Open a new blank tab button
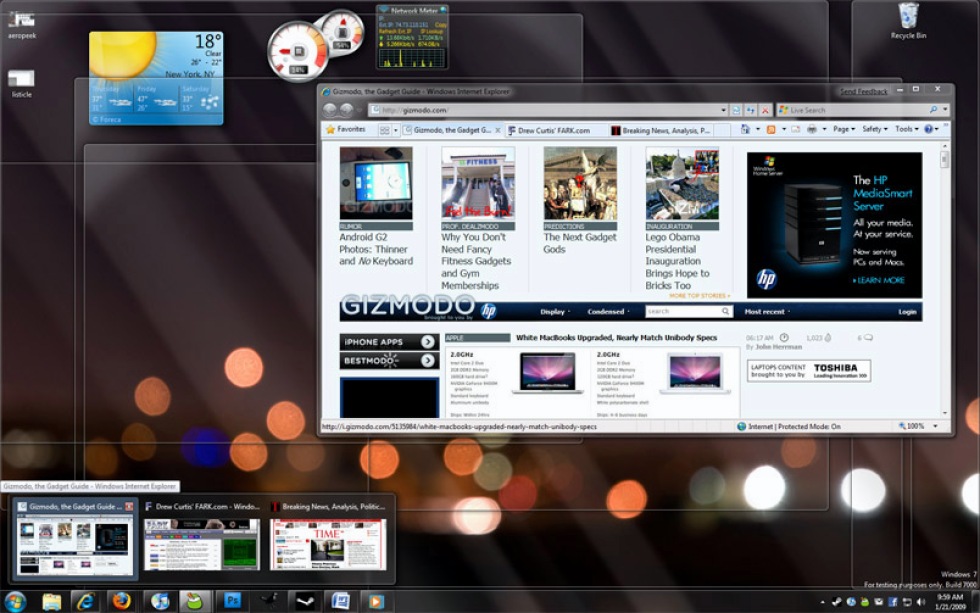The image size is (980, 613). tap(722, 131)
